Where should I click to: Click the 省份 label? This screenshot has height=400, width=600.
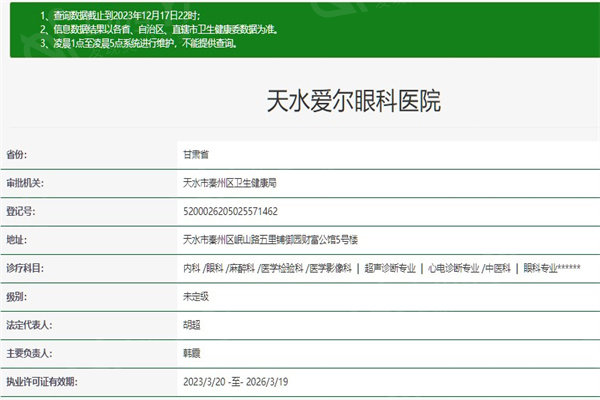point(16,155)
